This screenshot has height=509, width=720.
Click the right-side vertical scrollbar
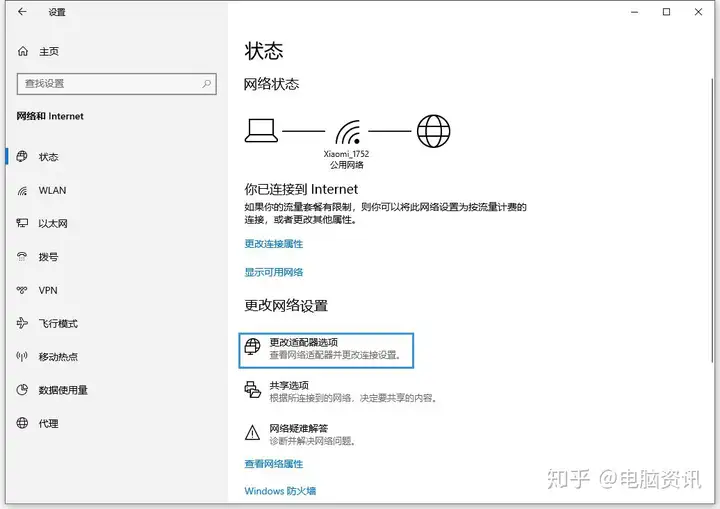click(x=712, y=221)
